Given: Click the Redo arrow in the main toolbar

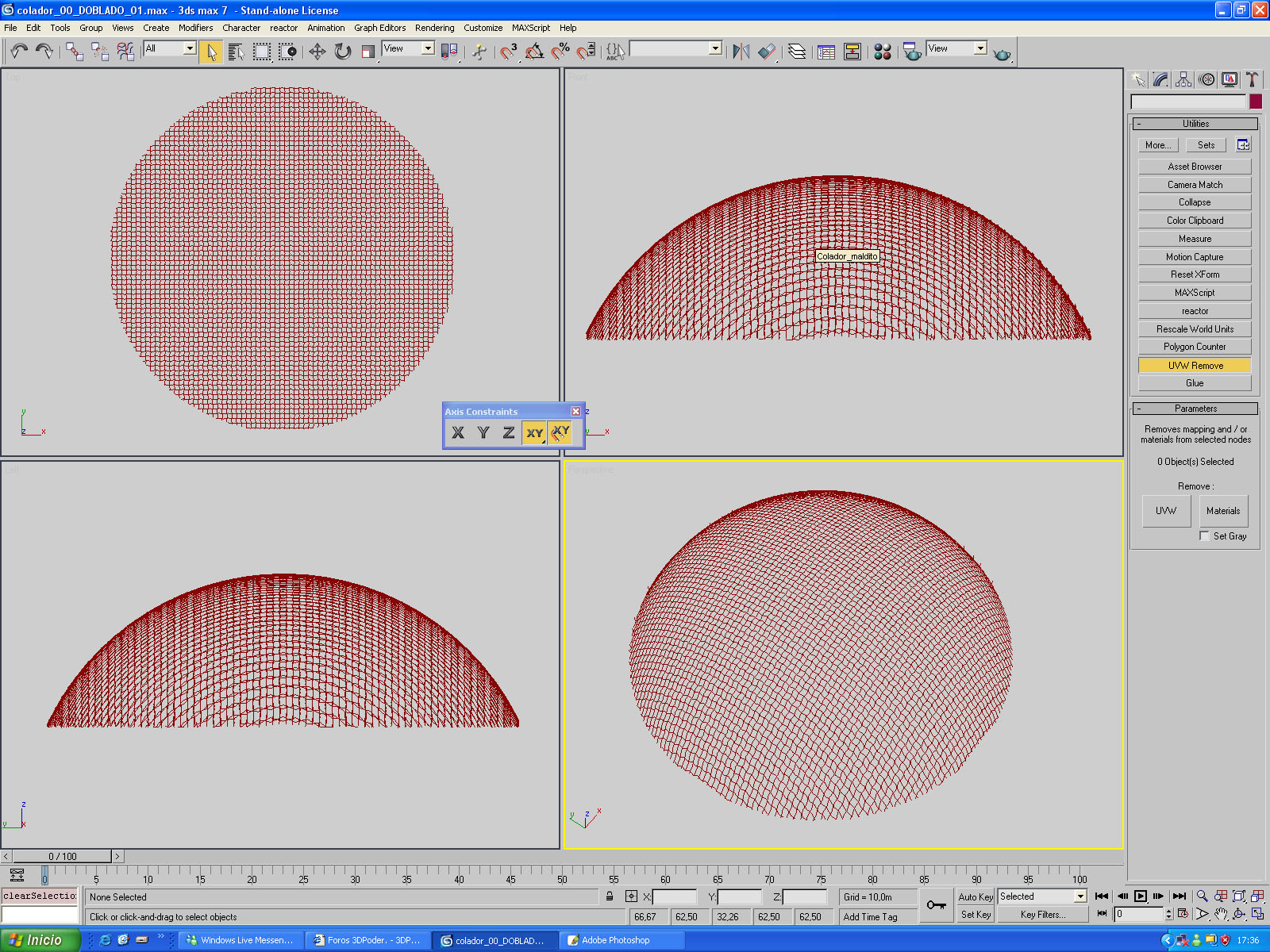Looking at the screenshot, I should pos(44,52).
